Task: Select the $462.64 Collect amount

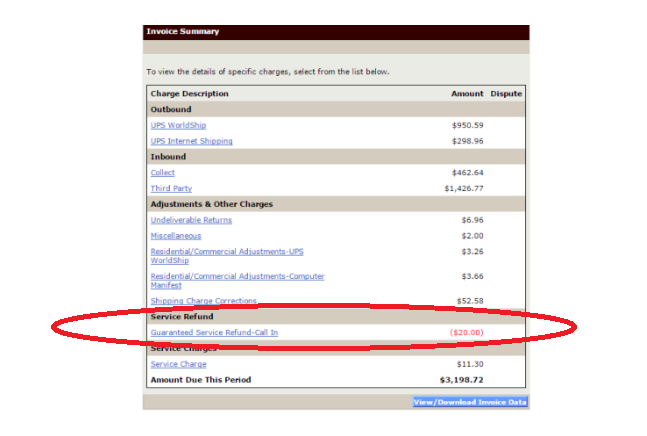Action: 468,173
